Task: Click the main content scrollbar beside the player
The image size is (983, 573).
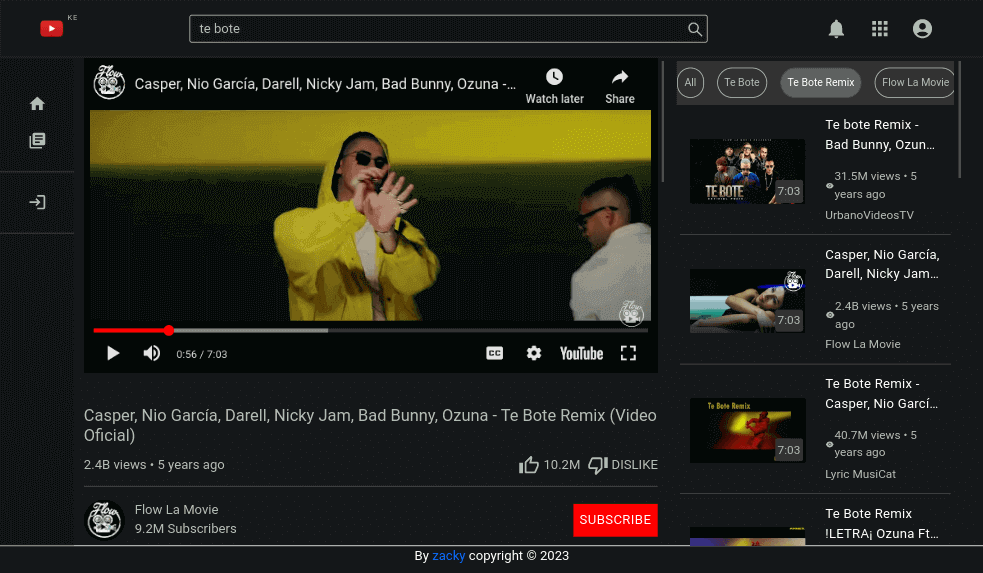Action: click(x=663, y=122)
